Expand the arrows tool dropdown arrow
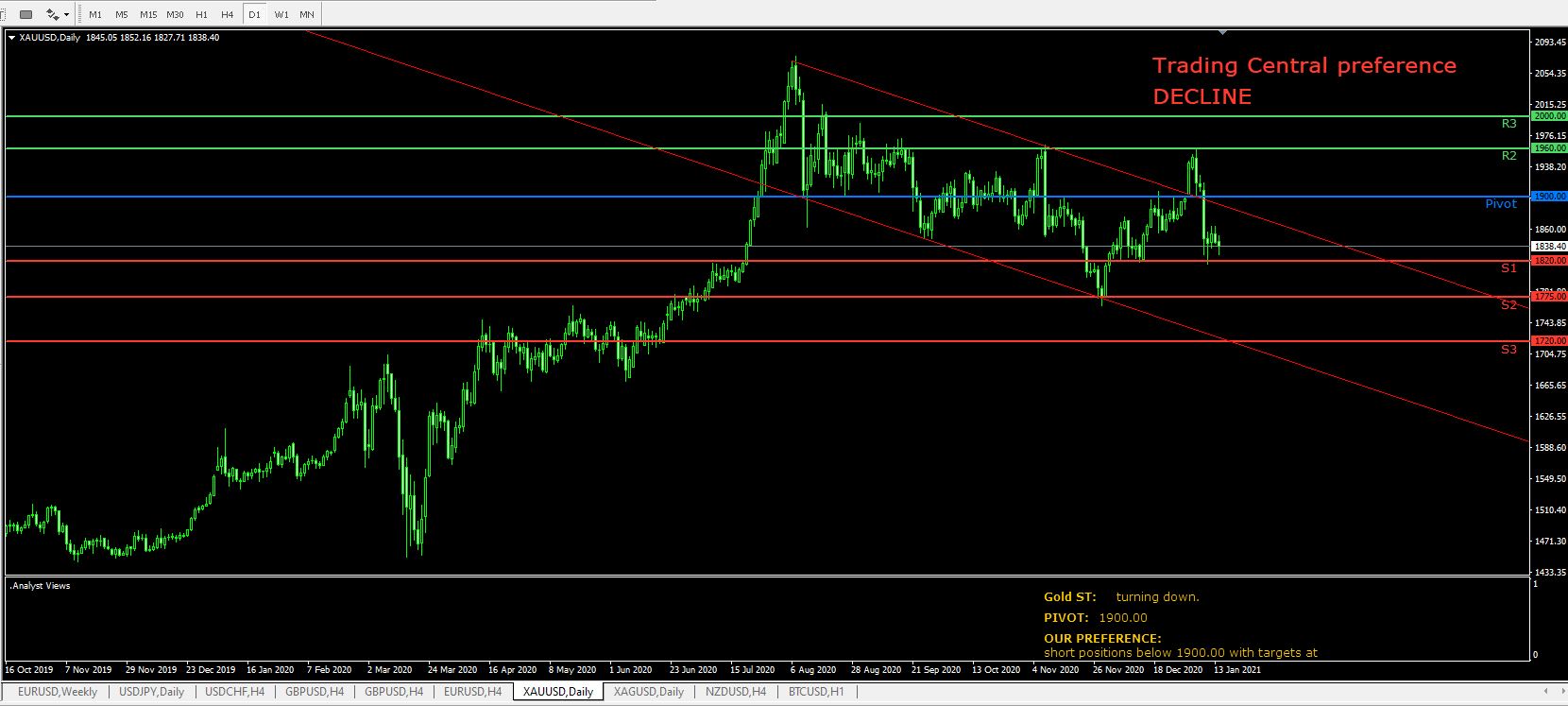 pos(67,15)
